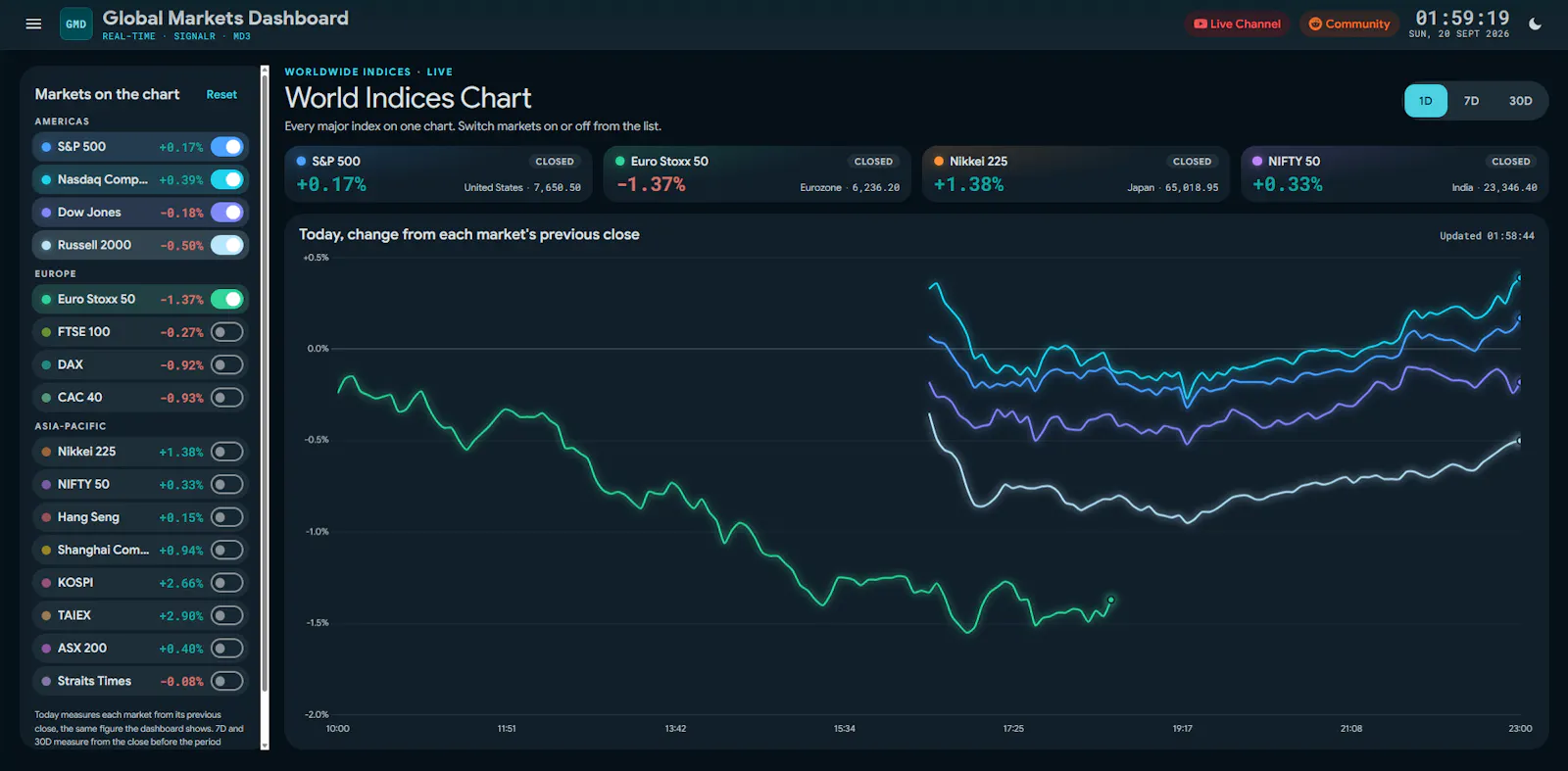Open the Euro Stoxx 50 summary card

point(757,174)
